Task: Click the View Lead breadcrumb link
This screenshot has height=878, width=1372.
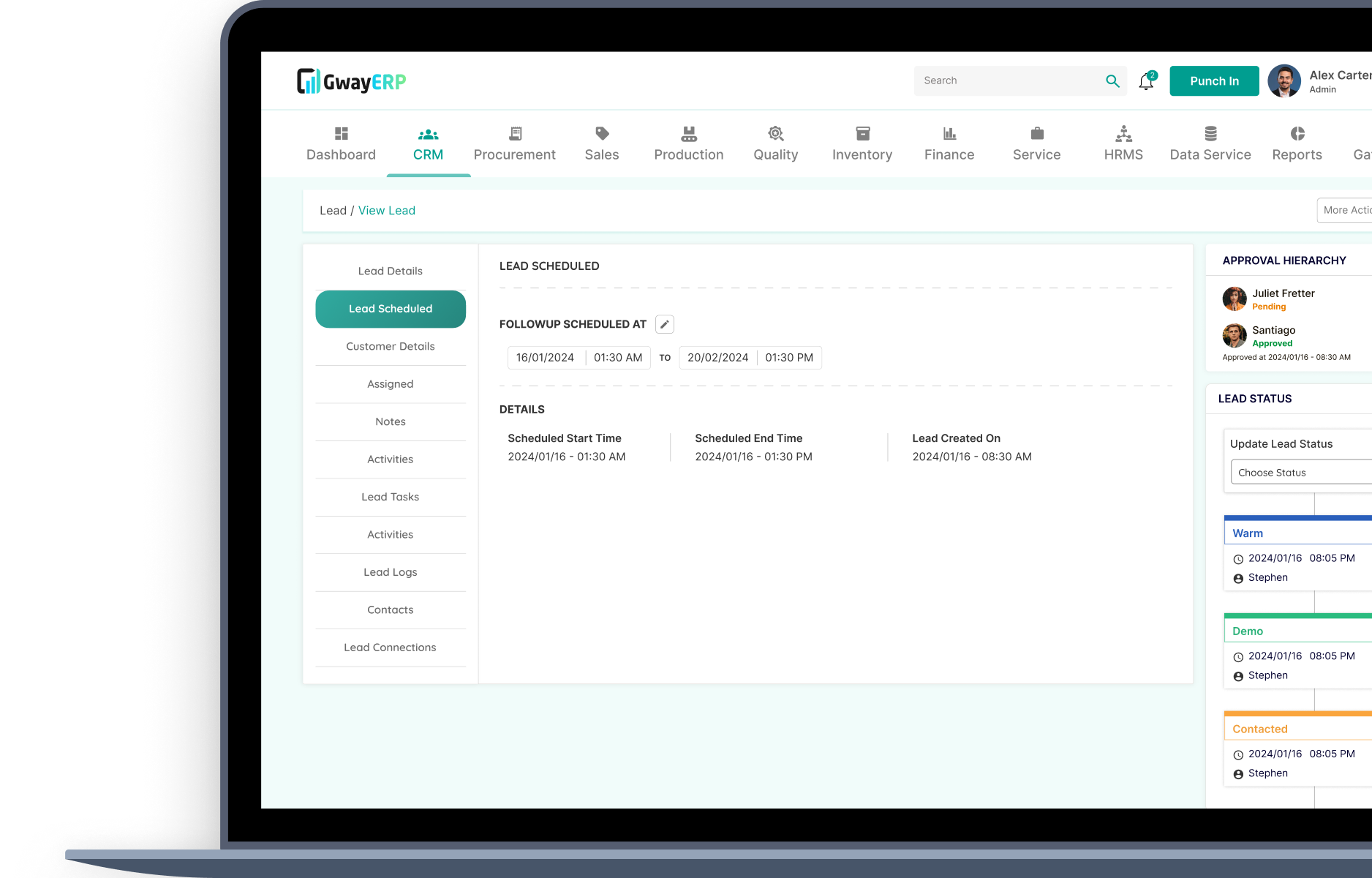Action: click(x=387, y=211)
